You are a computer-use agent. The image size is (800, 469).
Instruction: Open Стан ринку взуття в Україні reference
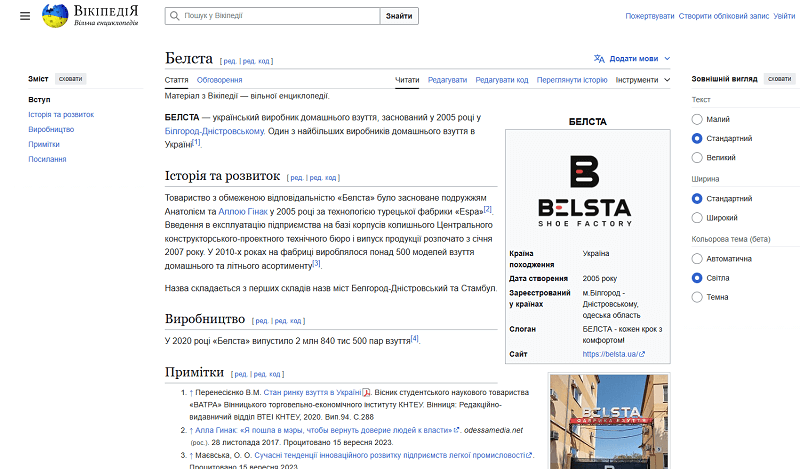pos(312,392)
